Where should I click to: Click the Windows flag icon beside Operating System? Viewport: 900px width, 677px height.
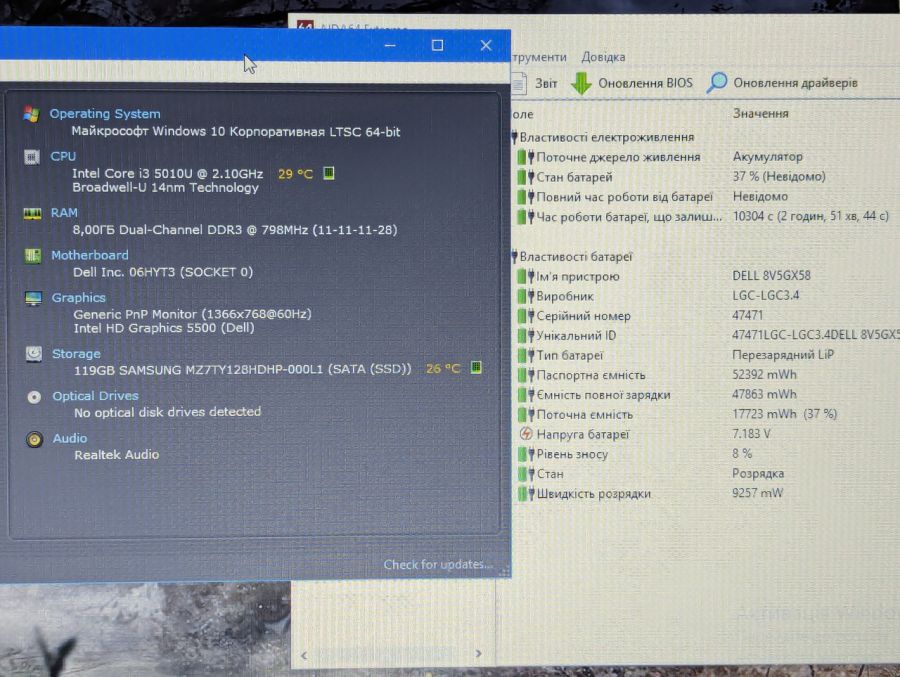(31, 114)
